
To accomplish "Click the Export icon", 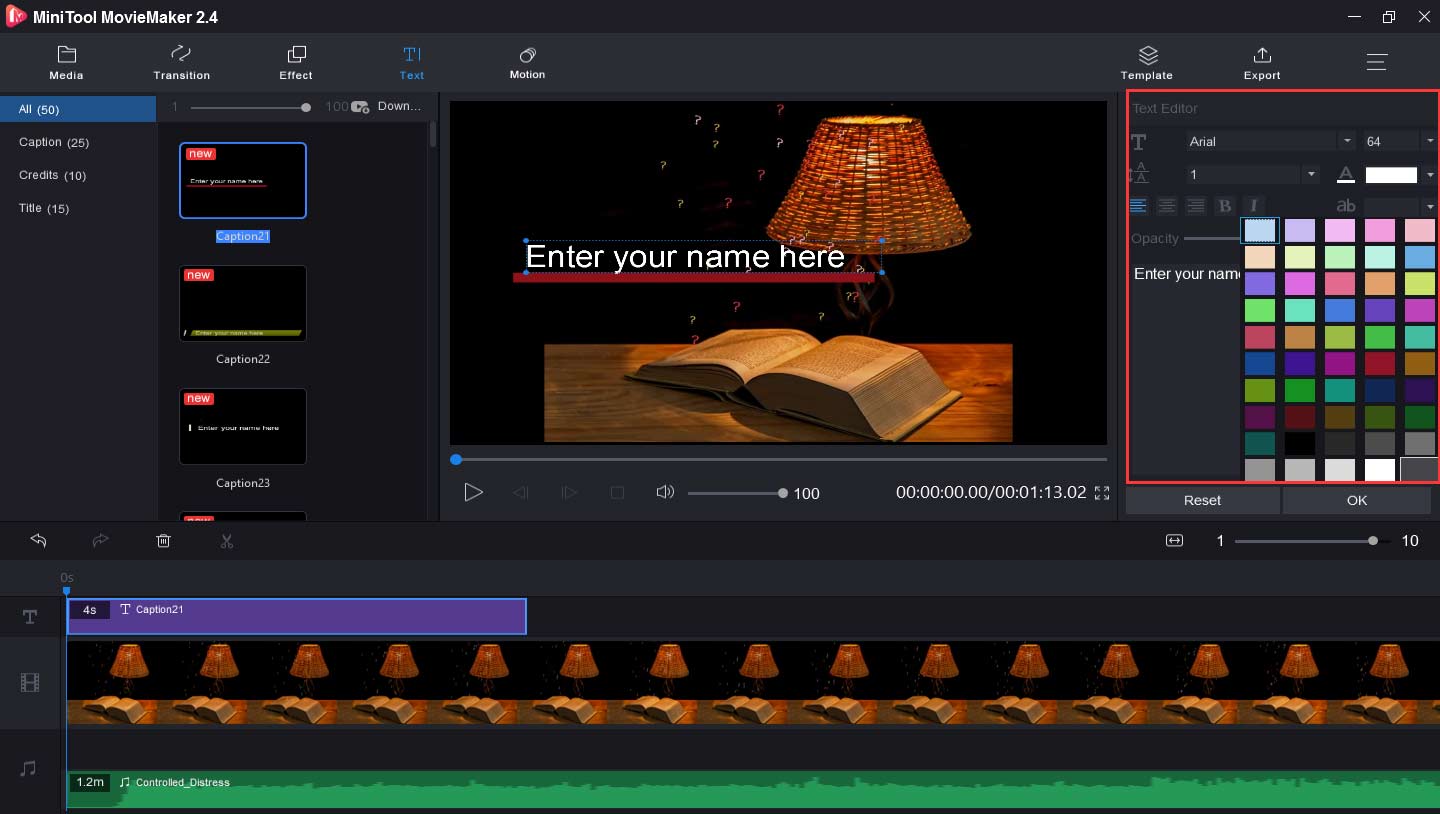I will 1261,62.
